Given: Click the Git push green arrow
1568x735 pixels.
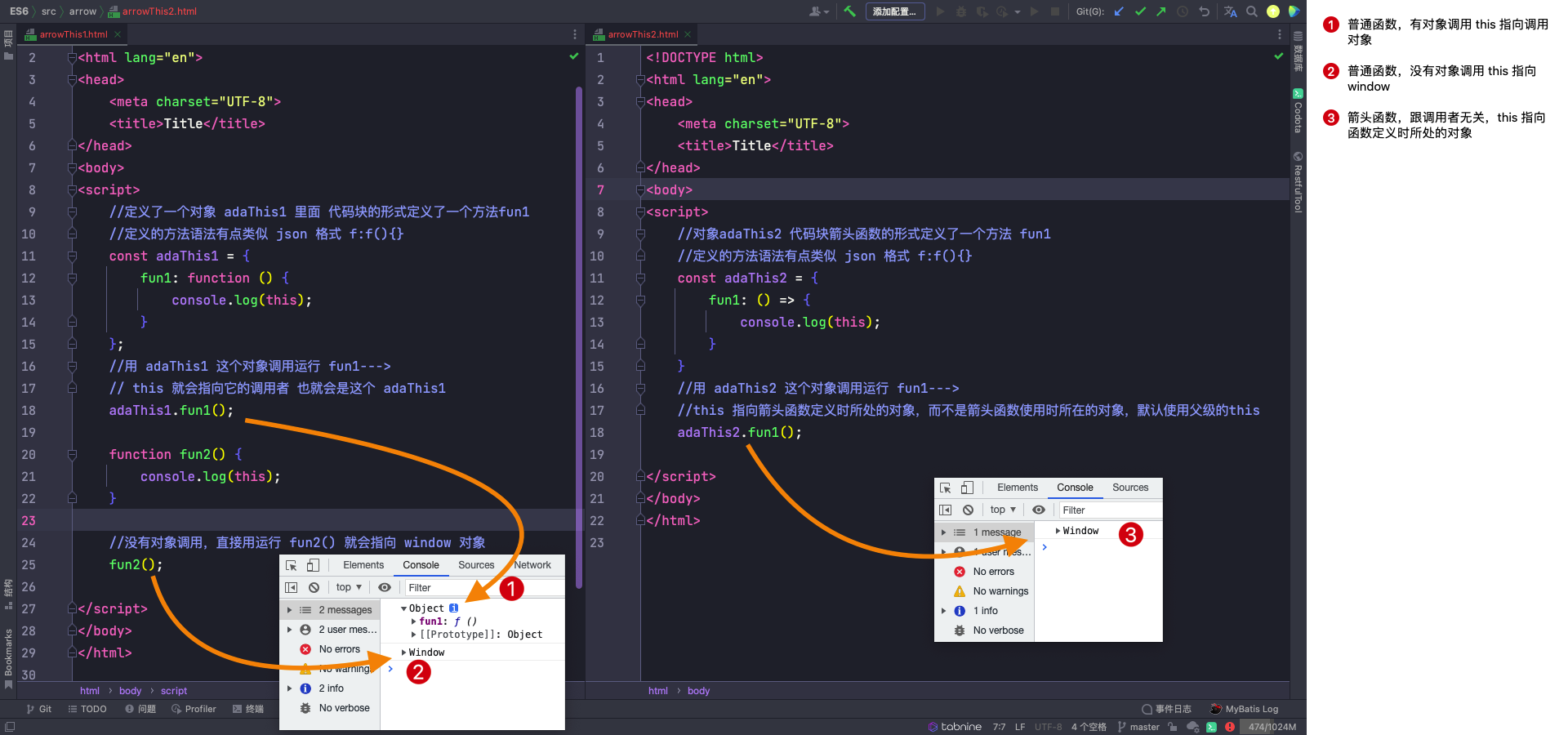Looking at the screenshot, I should [1161, 11].
